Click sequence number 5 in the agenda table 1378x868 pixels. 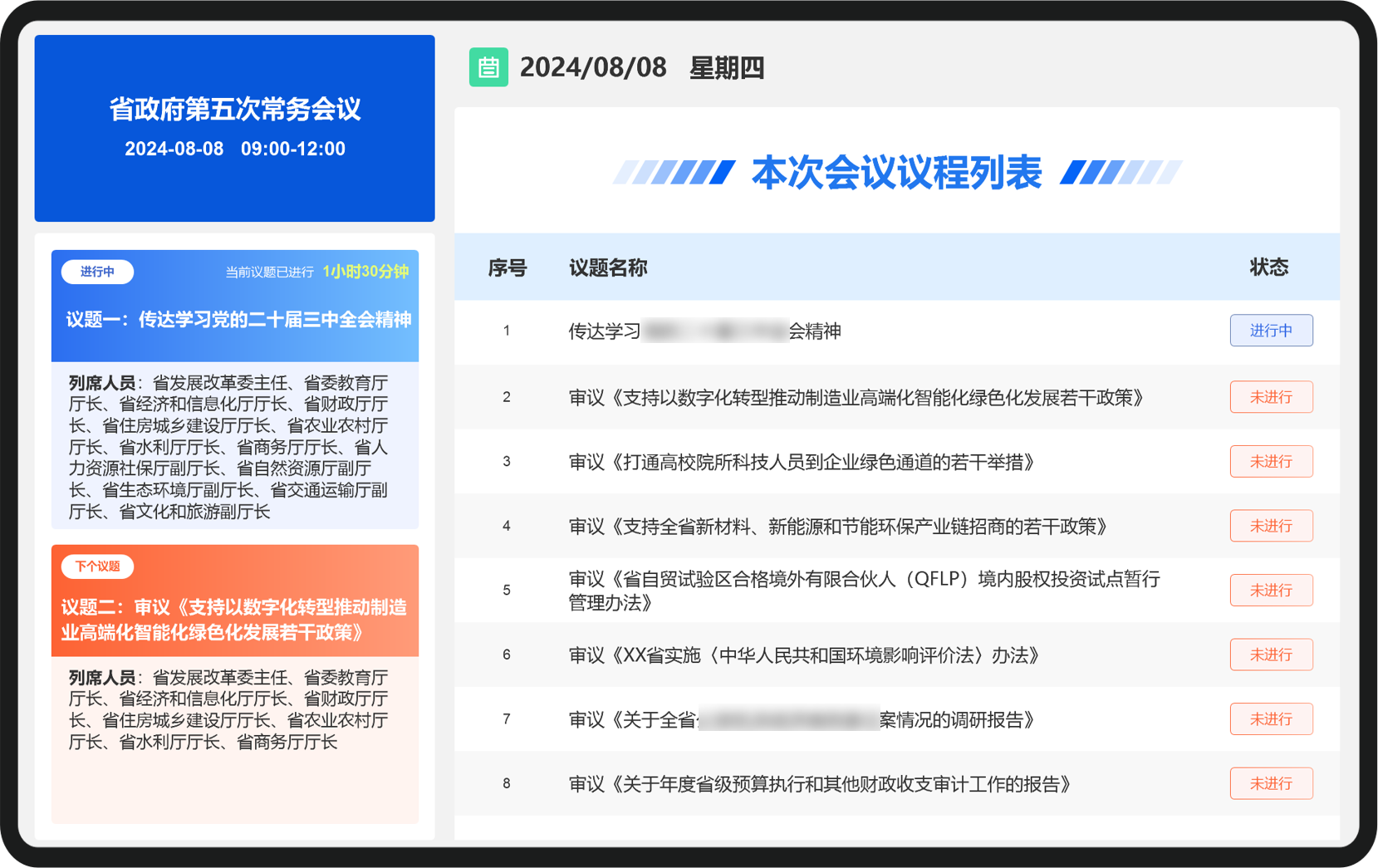pos(507,591)
